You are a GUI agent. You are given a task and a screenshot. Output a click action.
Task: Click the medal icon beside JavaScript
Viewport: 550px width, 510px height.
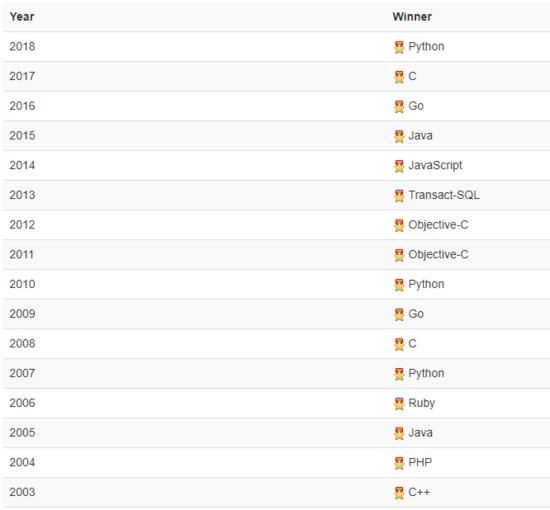399,166
